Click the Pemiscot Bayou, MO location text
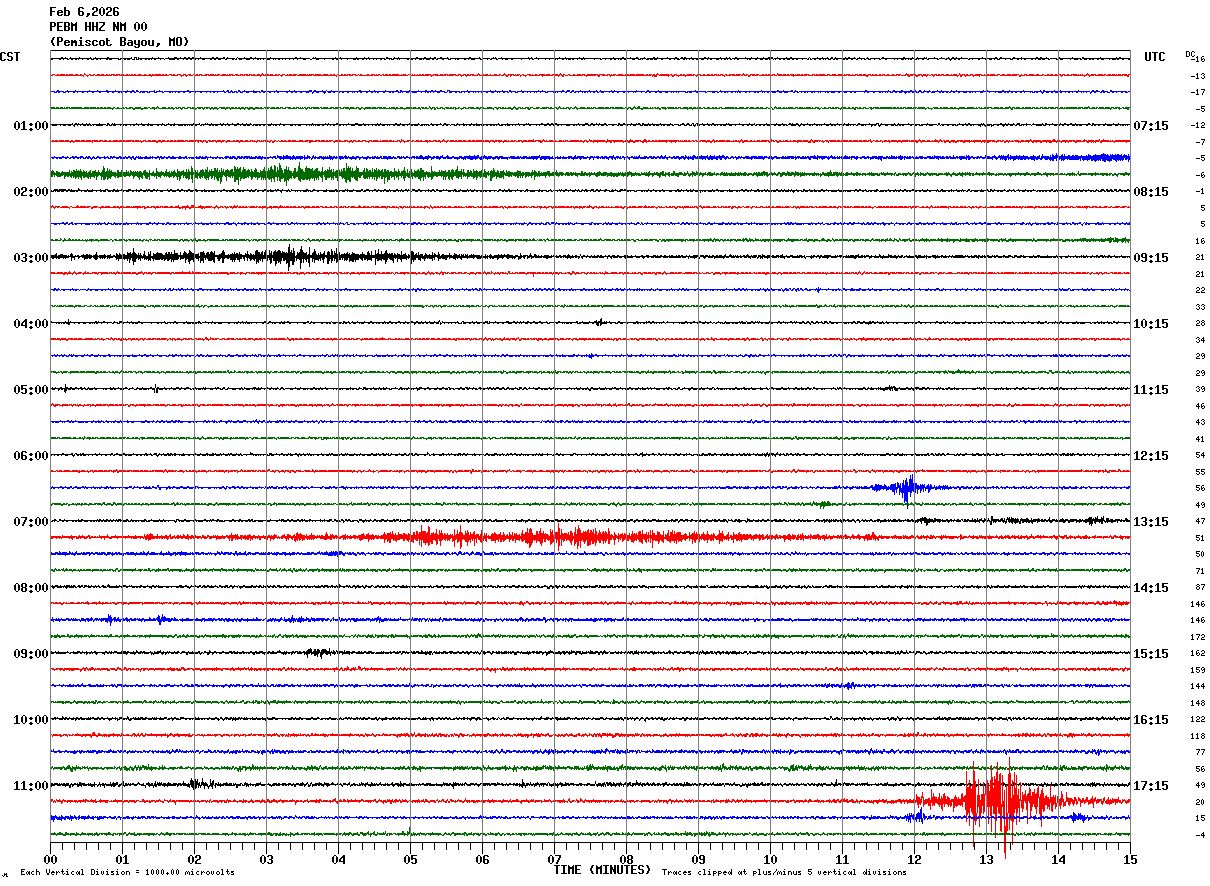The image size is (1210, 886). pyautogui.click(x=119, y=42)
